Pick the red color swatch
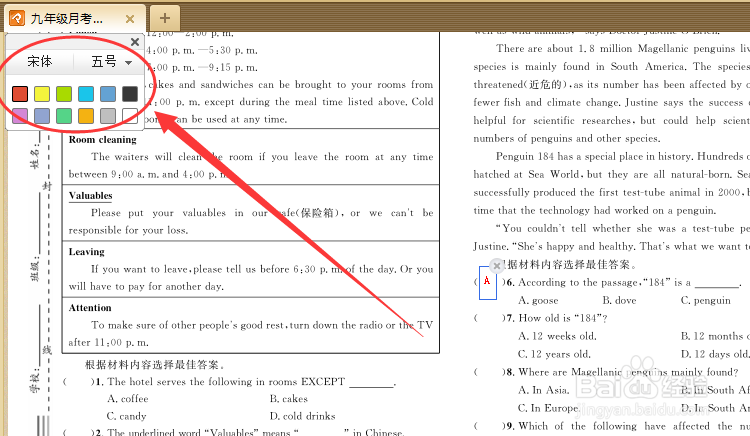The image size is (750, 436). (x=20, y=94)
